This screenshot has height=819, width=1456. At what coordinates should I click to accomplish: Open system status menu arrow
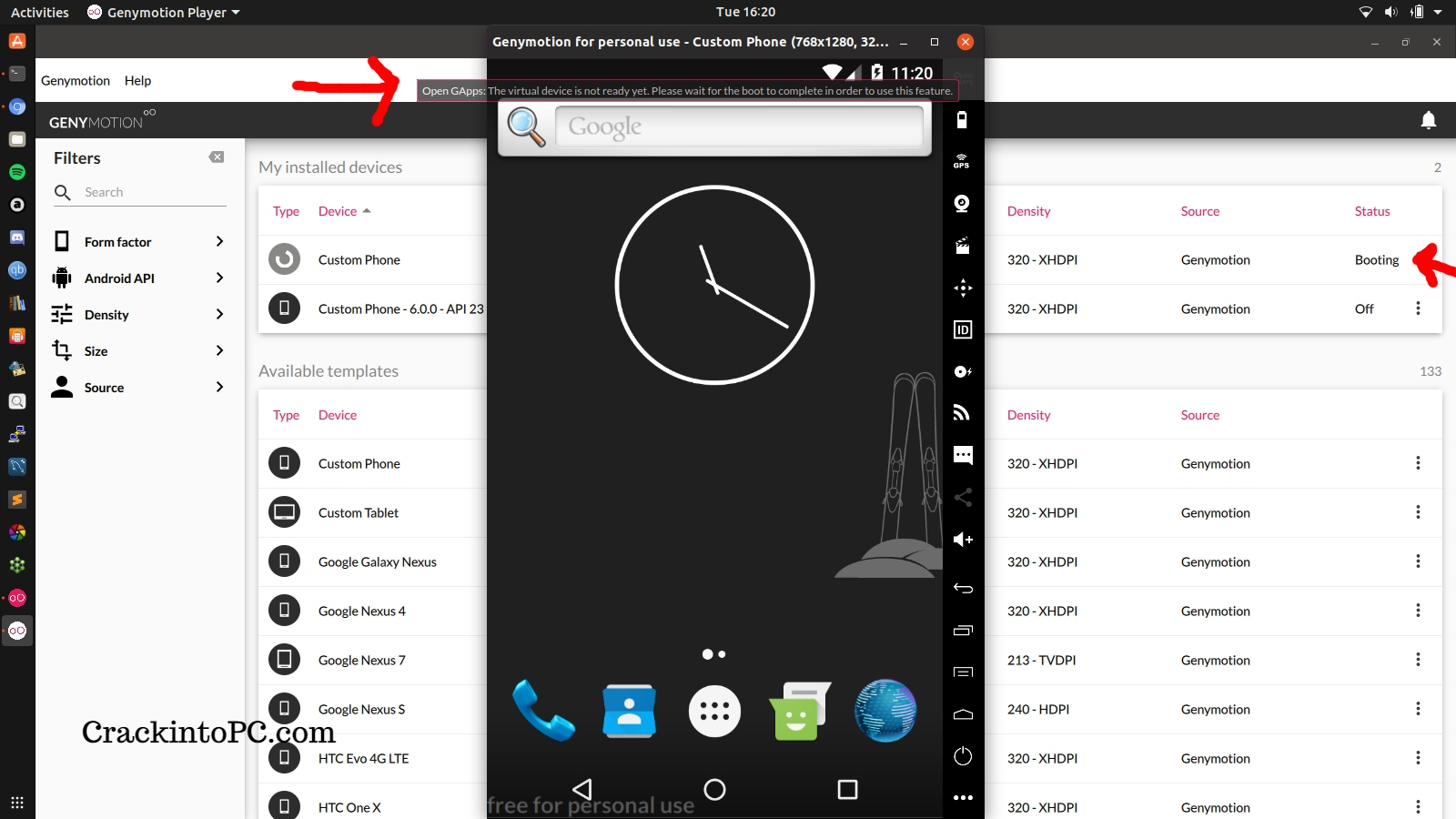(x=1438, y=12)
